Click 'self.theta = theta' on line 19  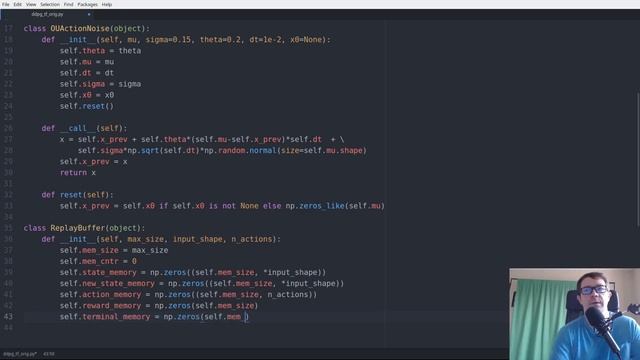[x=100, y=51]
